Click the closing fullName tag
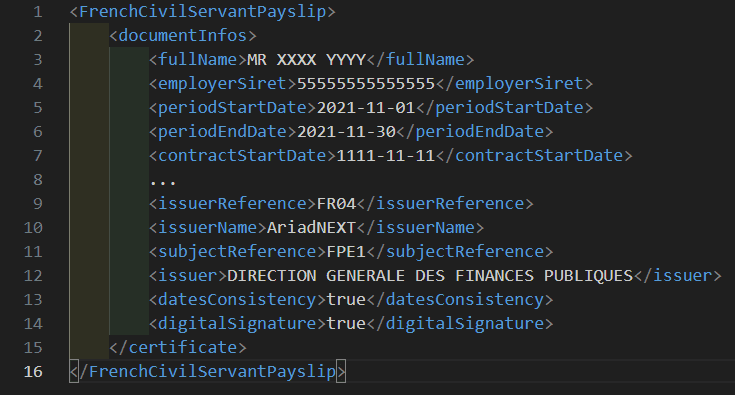Viewport: 735px width, 395px height. 420,60
